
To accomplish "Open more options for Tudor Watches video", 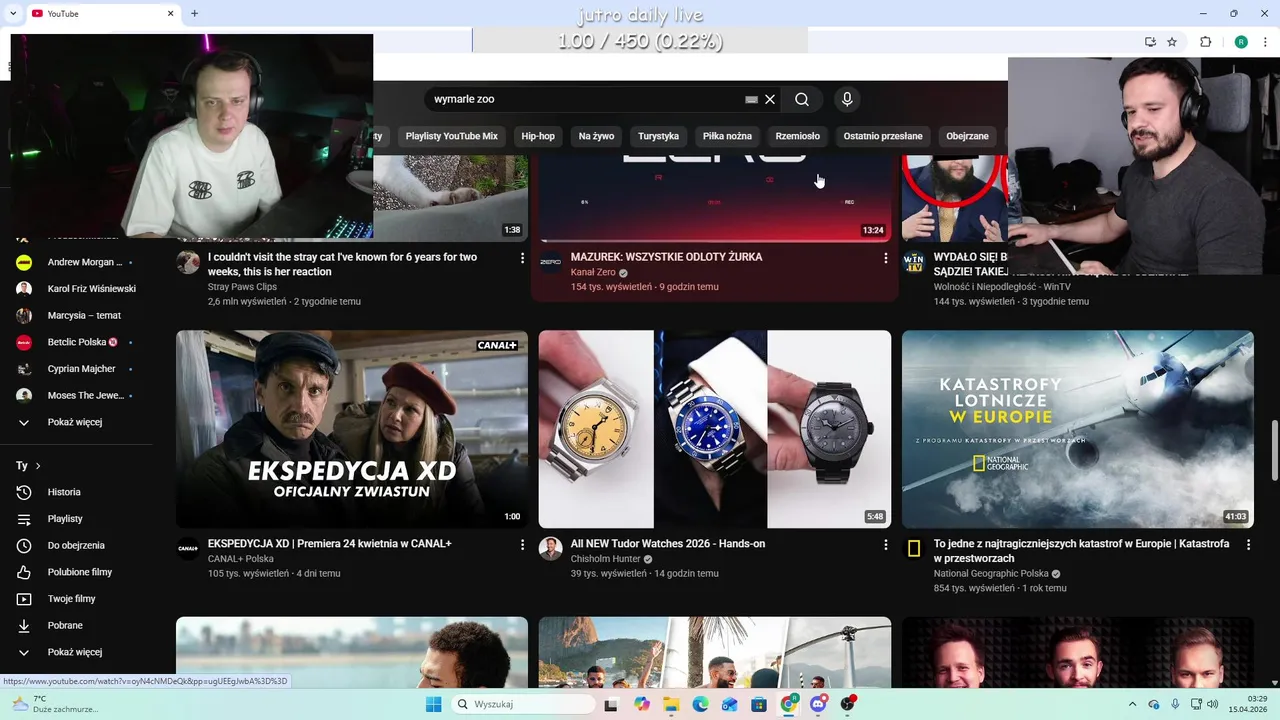I will [885, 545].
